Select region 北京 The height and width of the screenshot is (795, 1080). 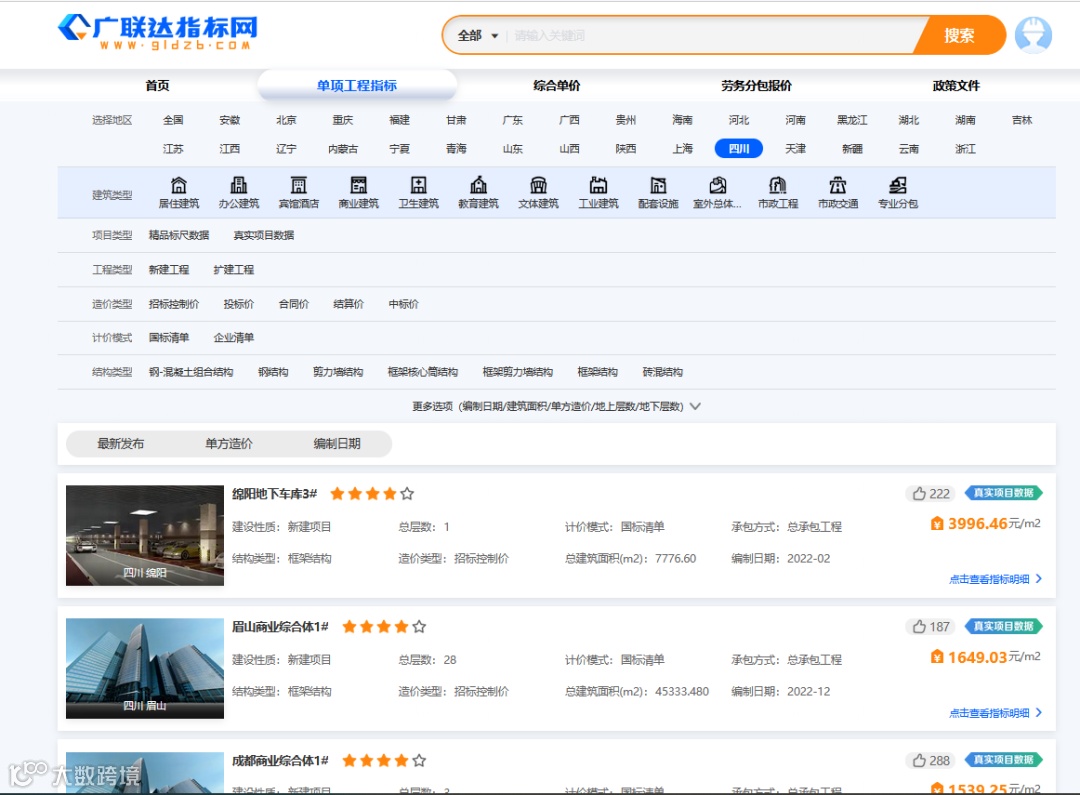[x=286, y=120]
